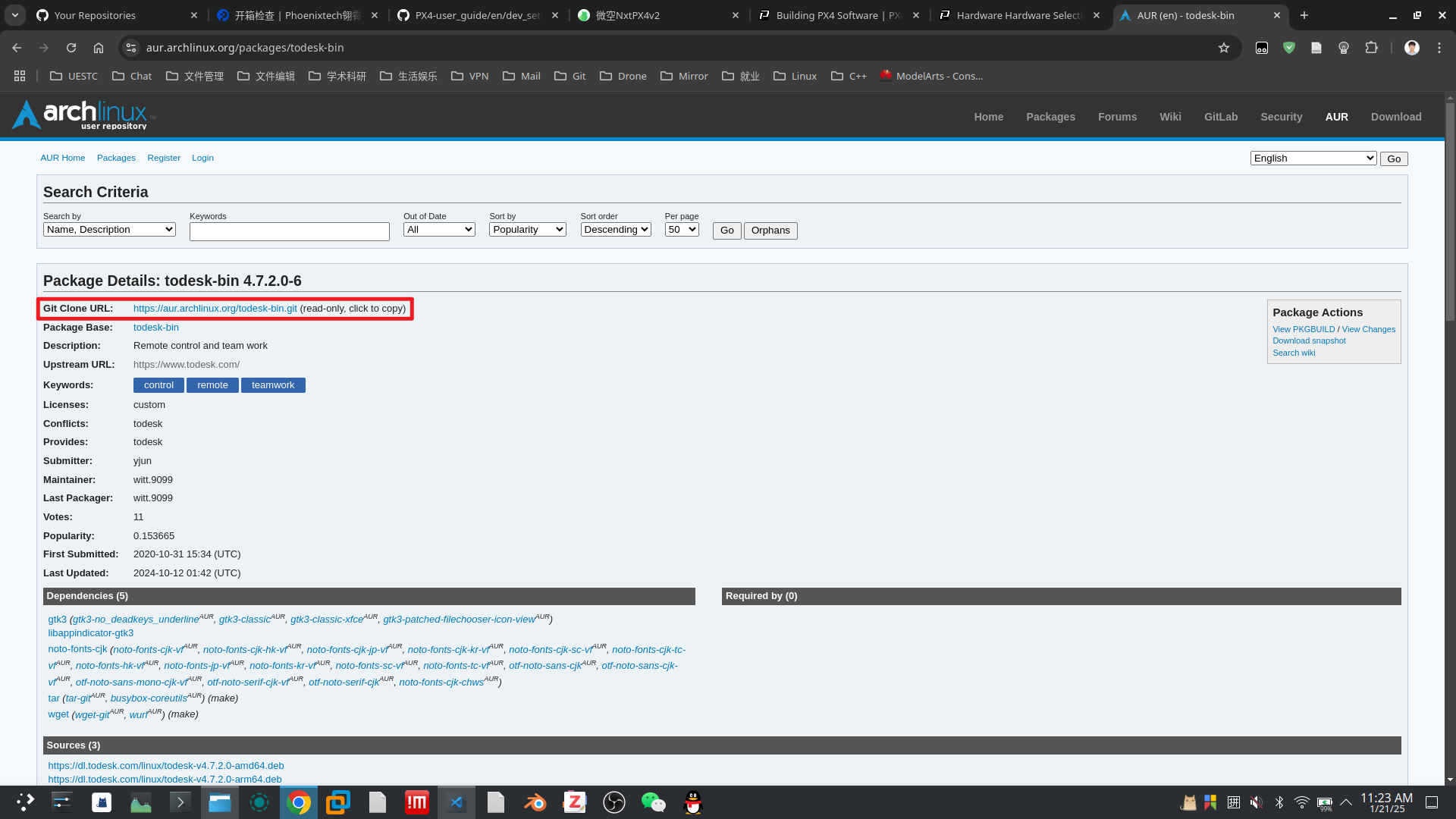Switch to the Your Repositories tab
1456x819 pixels.
pyautogui.click(x=116, y=15)
